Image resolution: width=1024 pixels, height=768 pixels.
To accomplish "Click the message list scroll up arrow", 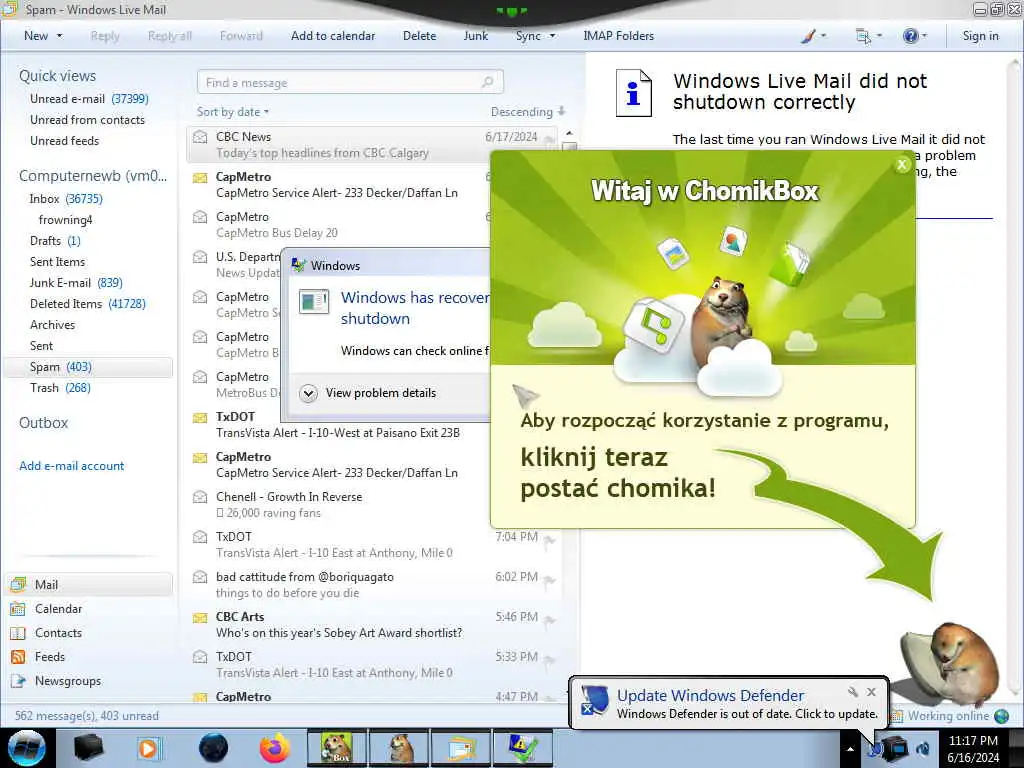I will coord(569,133).
